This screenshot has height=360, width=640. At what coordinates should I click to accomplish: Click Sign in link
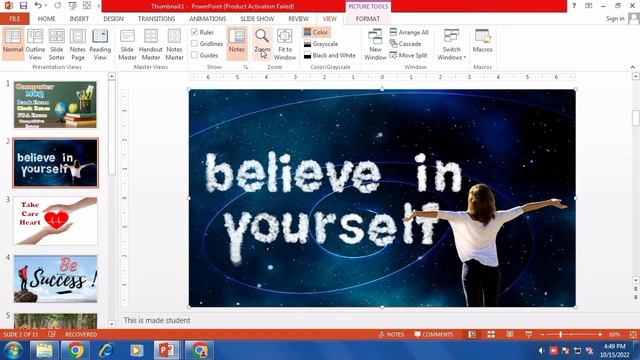tap(615, 18)
